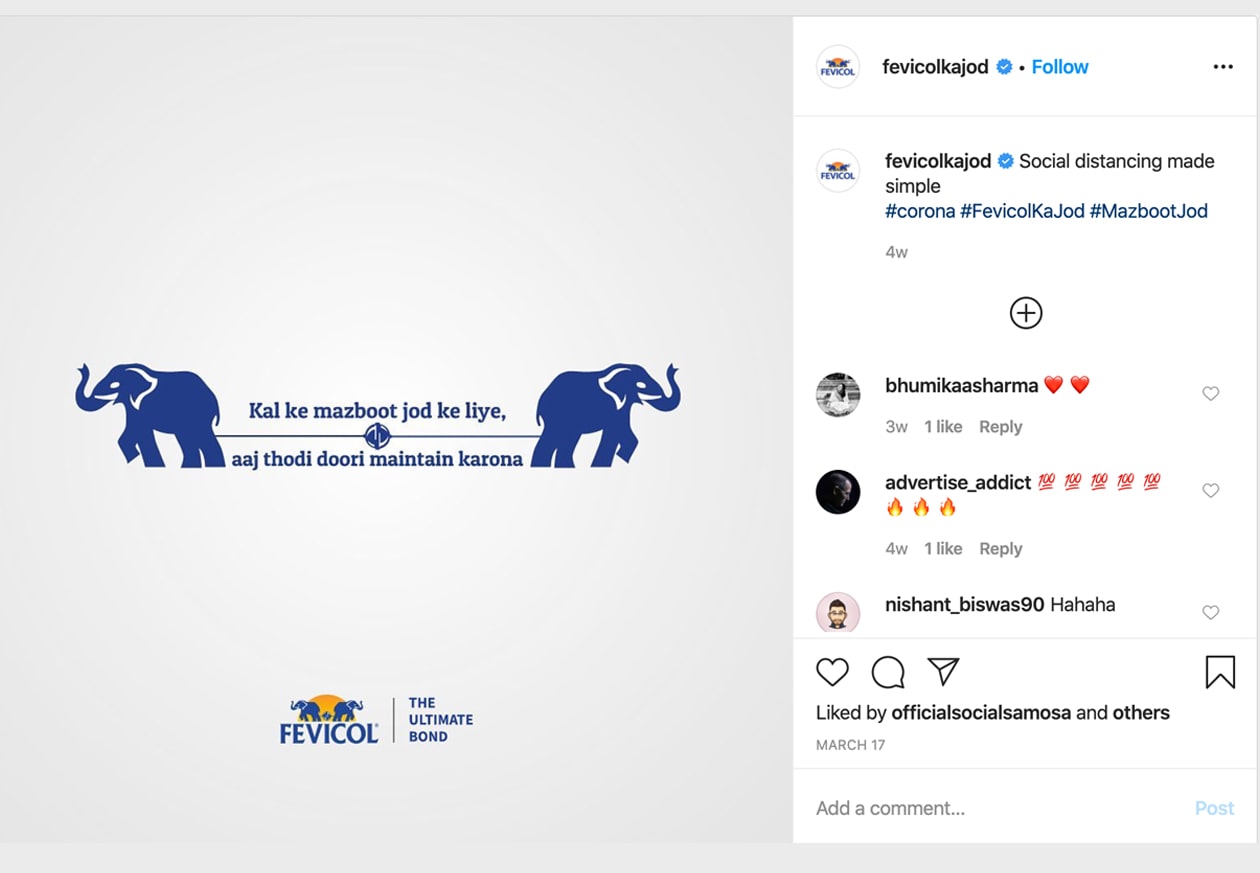Click the verified badge next to header username
The height and width of the screenshot is (873, 1260).
pyautogui.click(x=1005, y=67)
